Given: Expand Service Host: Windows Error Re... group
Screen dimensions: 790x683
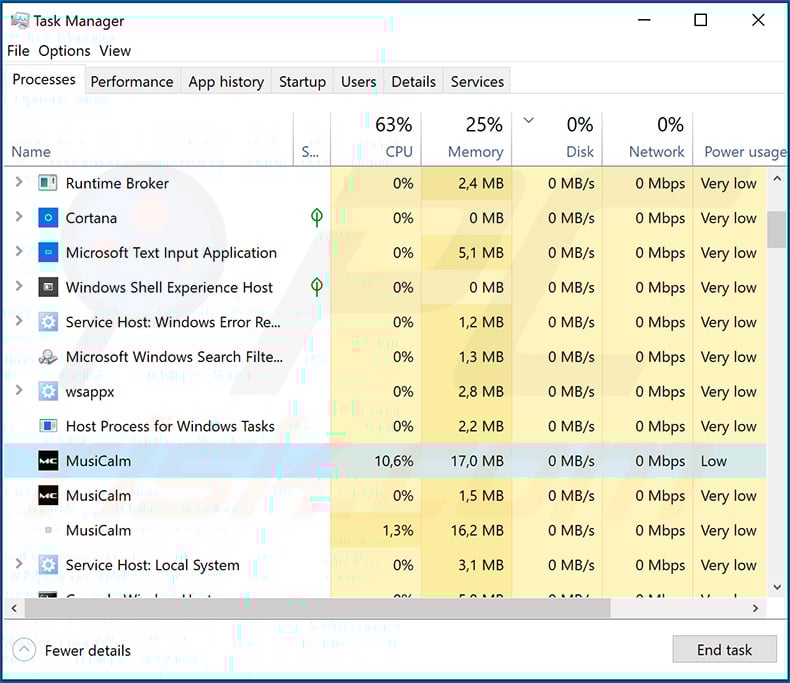Looking at the screenshot, I should 19,321.
